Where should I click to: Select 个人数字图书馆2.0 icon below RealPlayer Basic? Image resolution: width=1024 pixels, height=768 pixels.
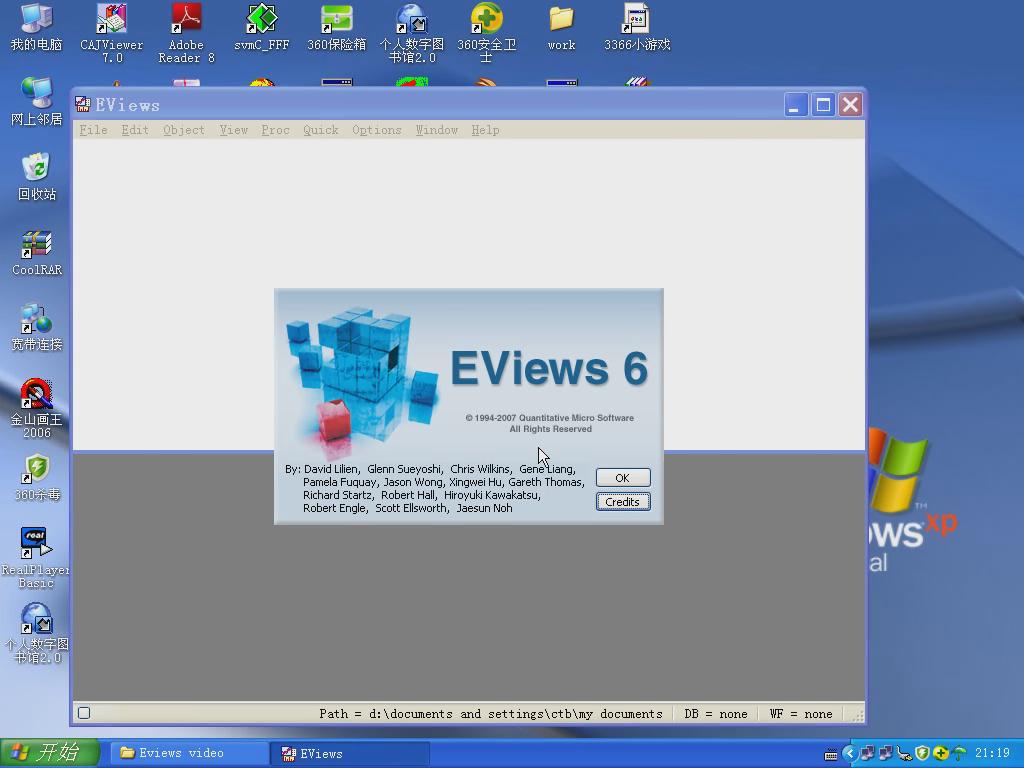click(x=37, y=632)
